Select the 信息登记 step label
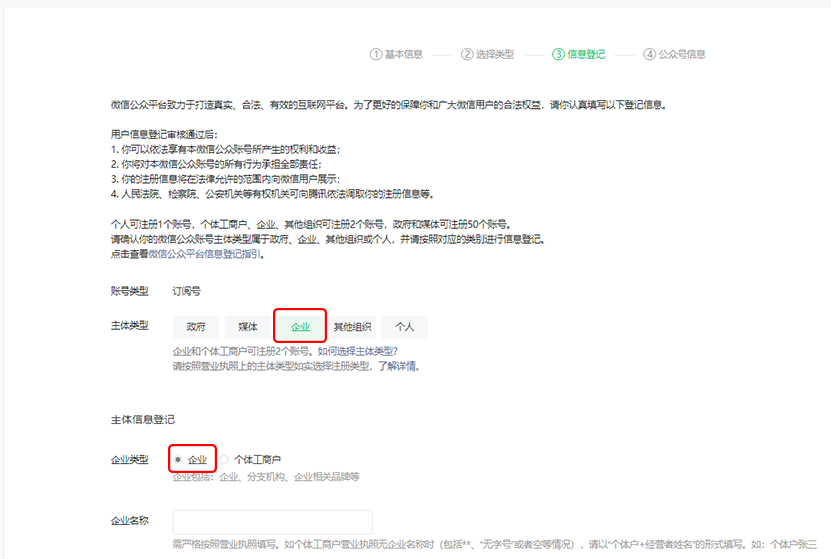831x559 pixels. pos(586,54)
